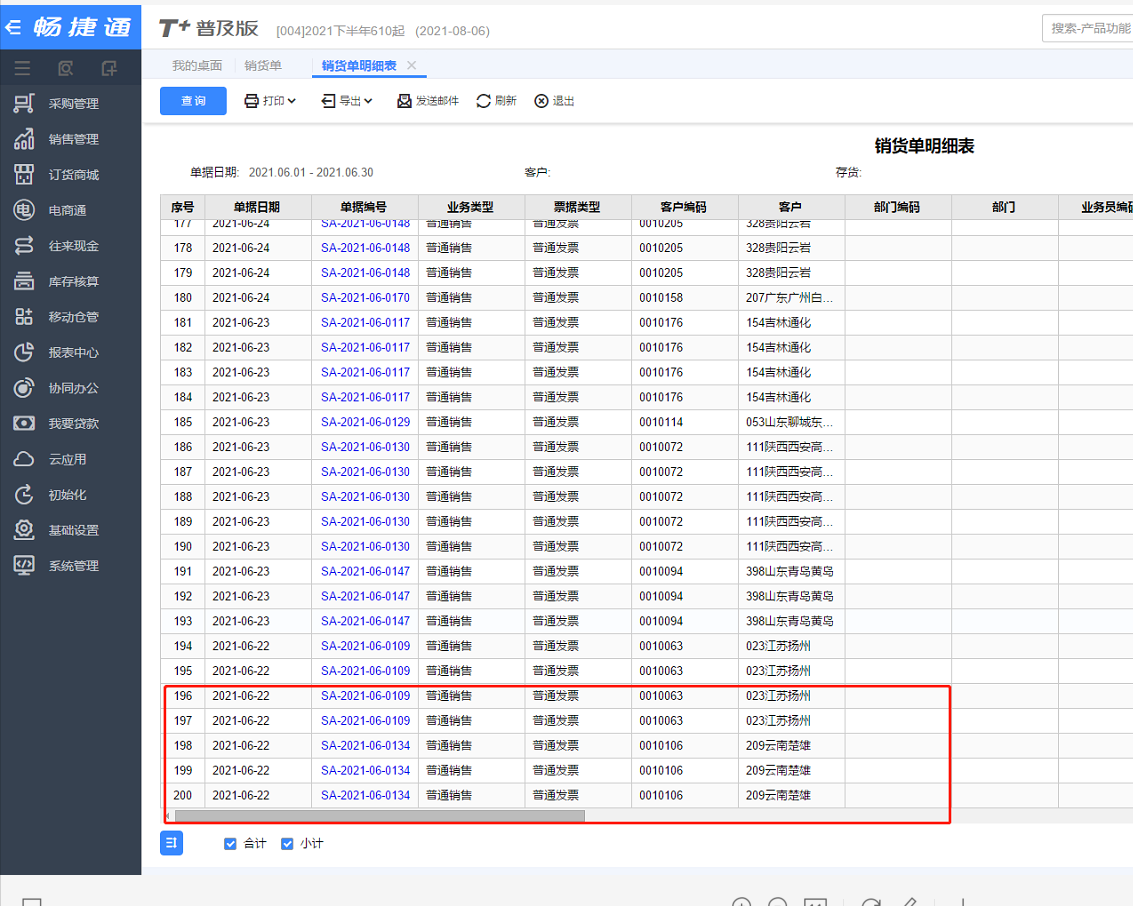This screenshot has height=906, width=1133.
Task: Open link SA-2021-06-0129 in row 185
Action: coord(366,422)
